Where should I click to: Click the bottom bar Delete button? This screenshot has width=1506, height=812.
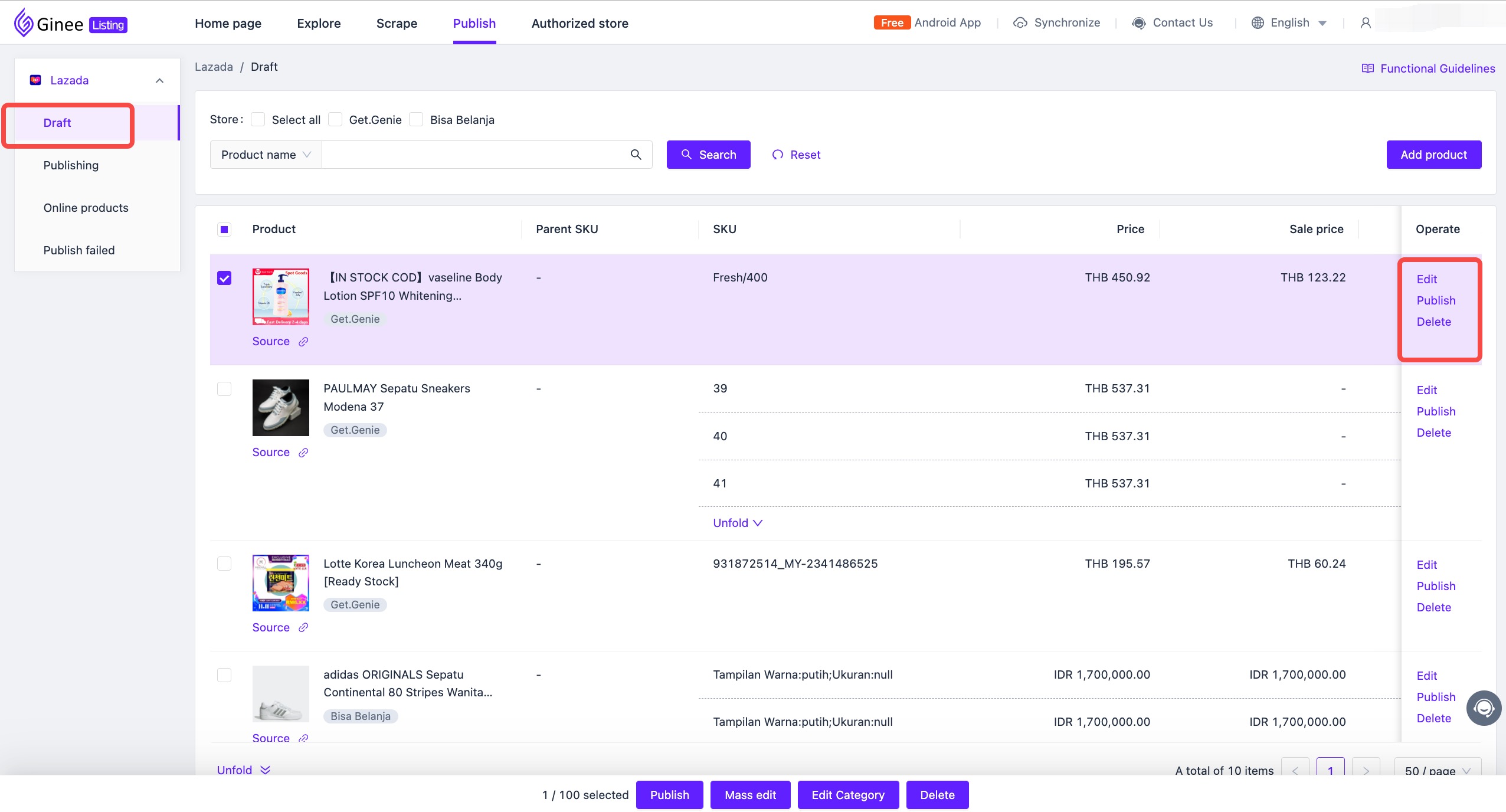937,795
